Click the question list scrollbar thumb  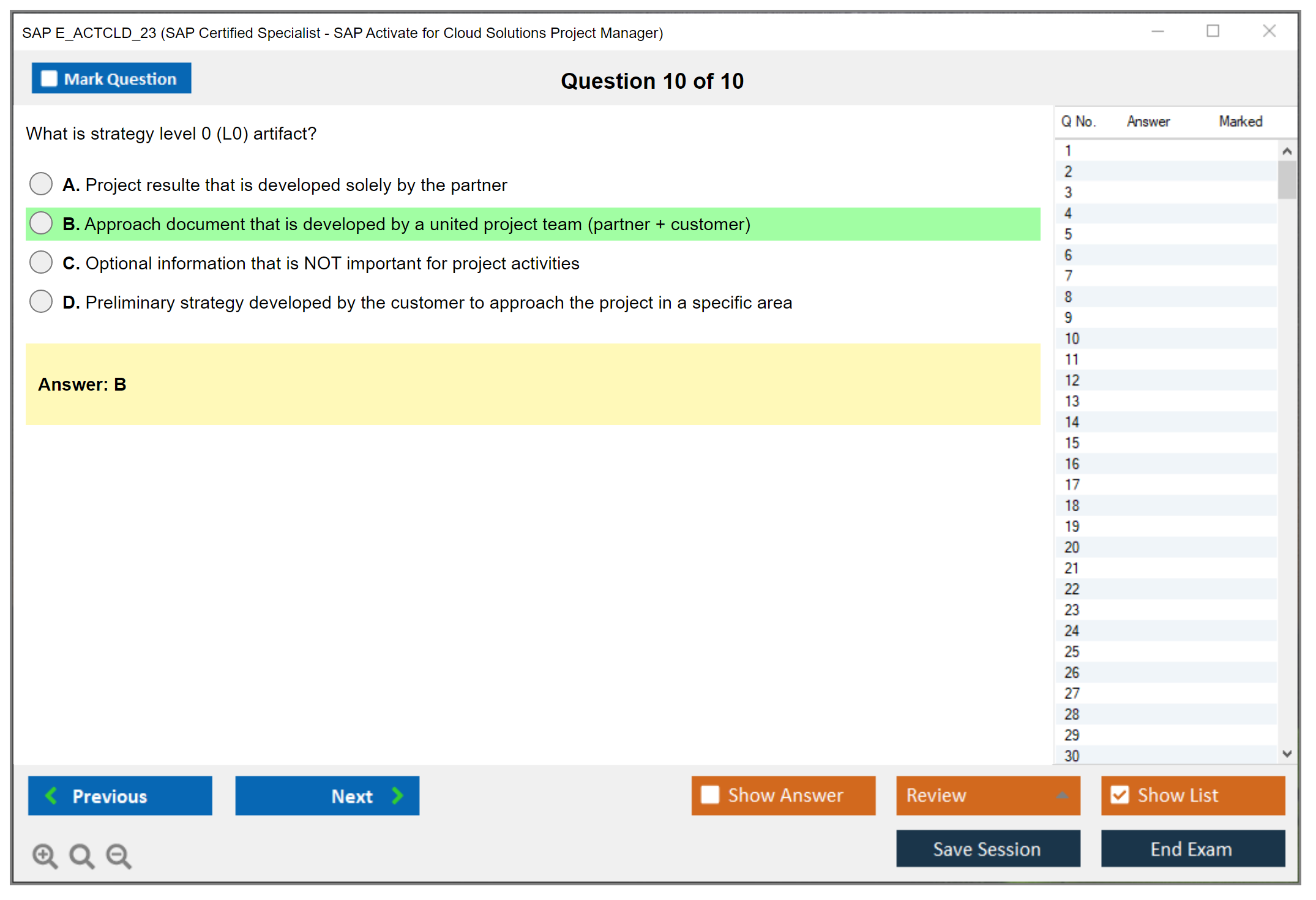[x=1287, y=180]
